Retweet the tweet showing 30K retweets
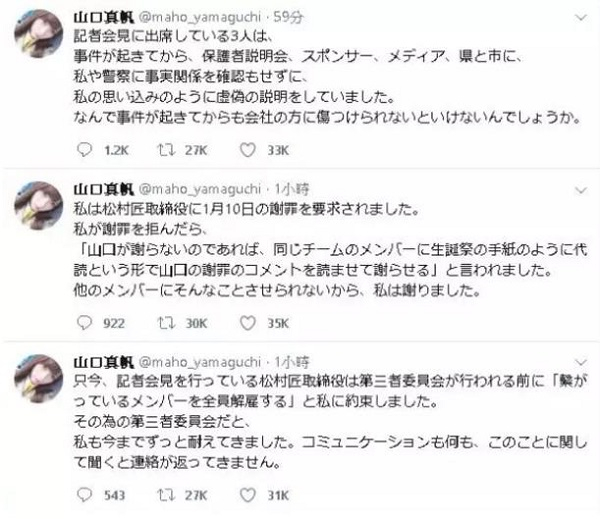Screen dimensions: 600x519 pyautogui.click(x=166, y=323)
